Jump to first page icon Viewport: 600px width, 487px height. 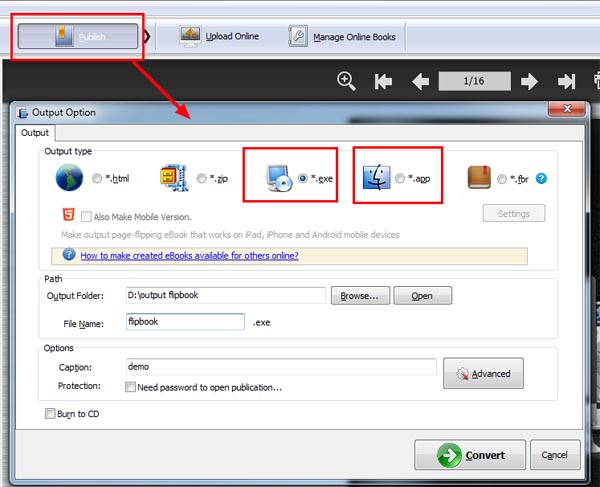click(383, 81)
